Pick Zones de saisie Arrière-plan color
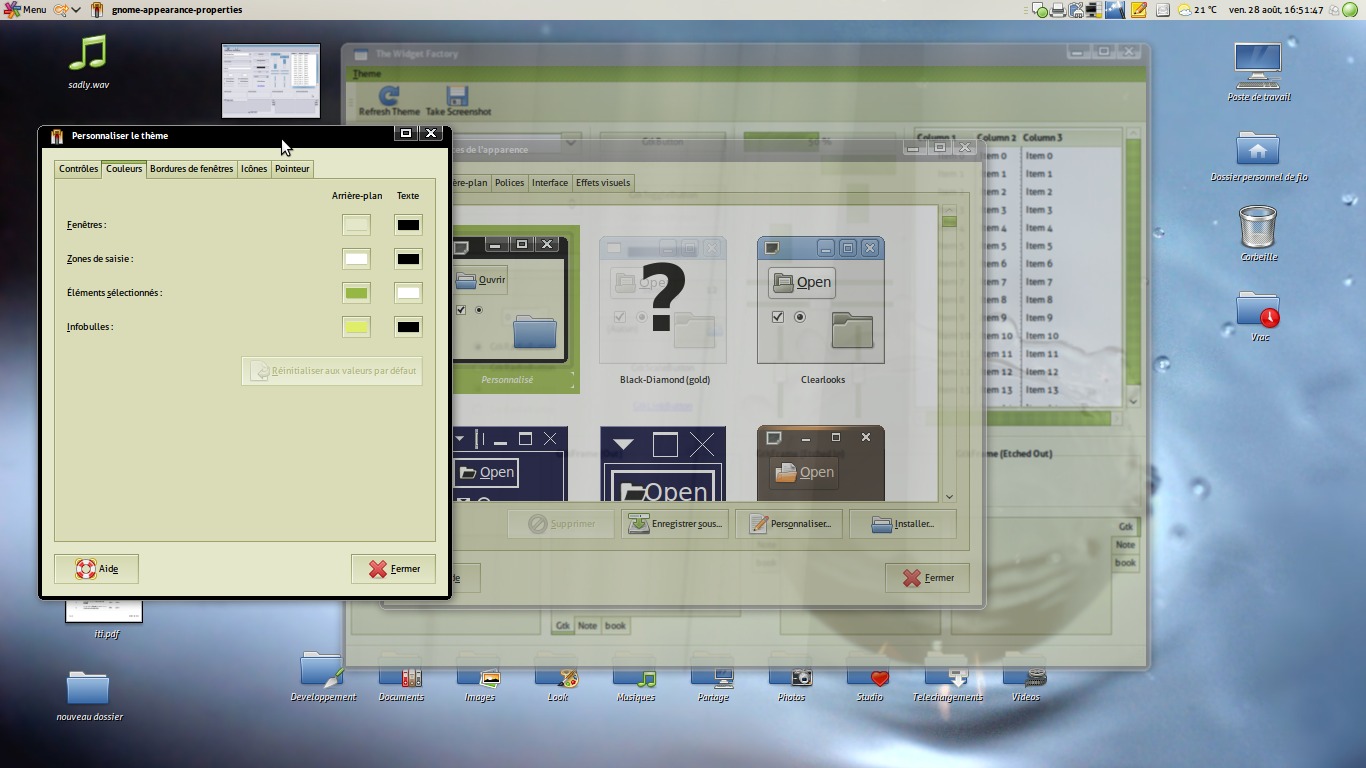The height and width of the screenshot is (768, 1366). point(357,259)
